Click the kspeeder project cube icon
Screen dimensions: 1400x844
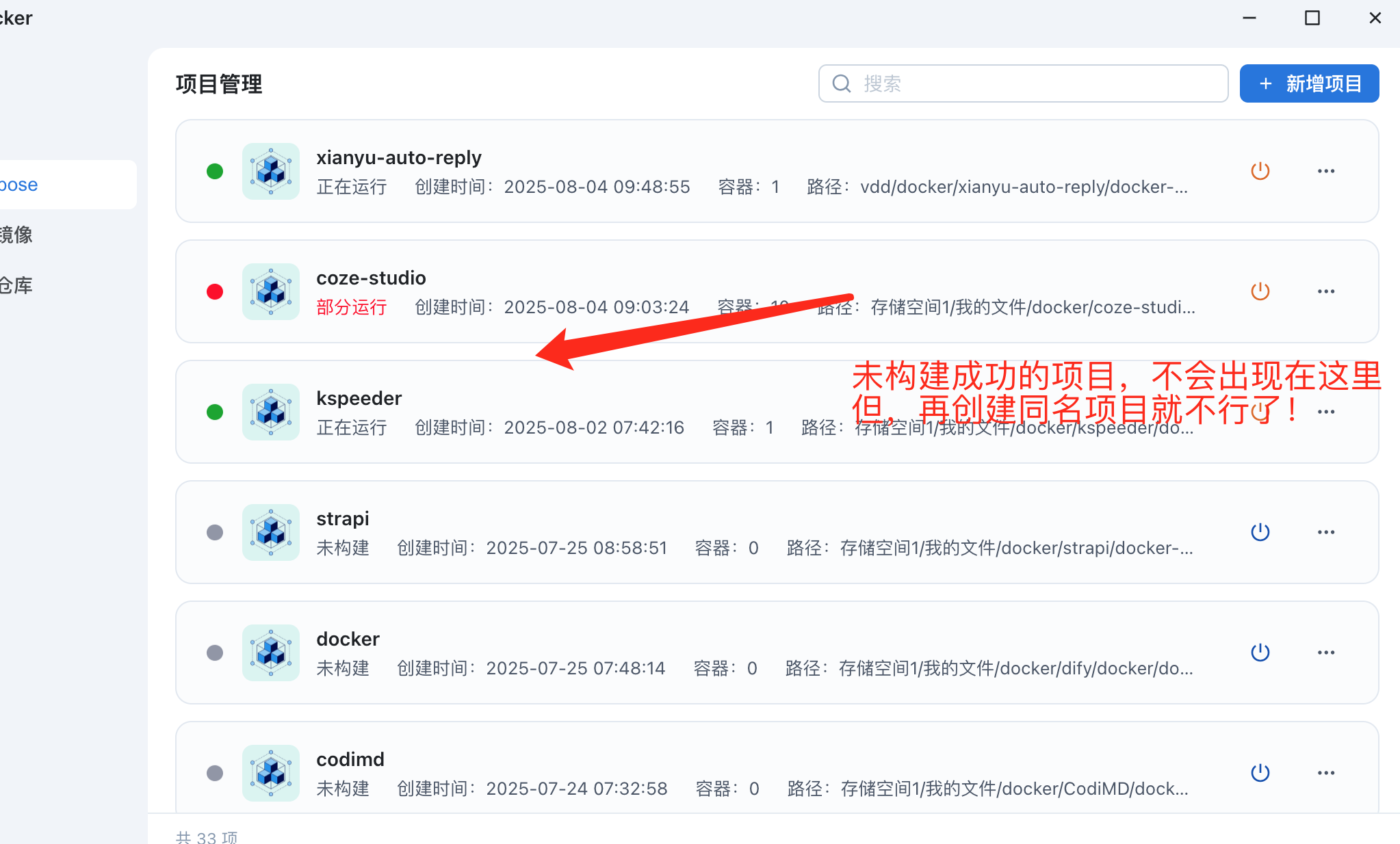click(x=271, y=412)
